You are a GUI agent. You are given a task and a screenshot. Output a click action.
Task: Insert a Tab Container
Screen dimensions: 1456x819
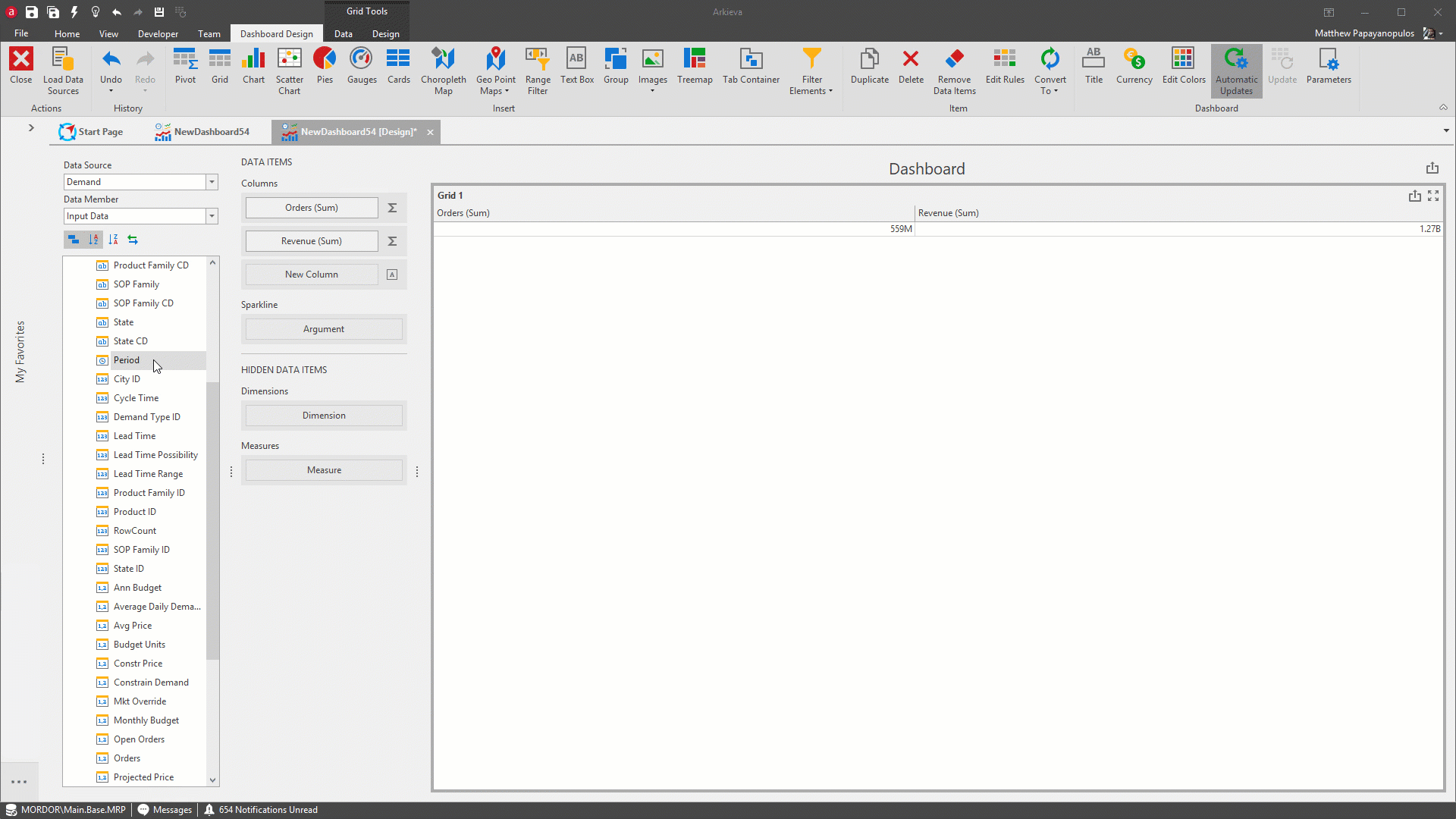751,66
